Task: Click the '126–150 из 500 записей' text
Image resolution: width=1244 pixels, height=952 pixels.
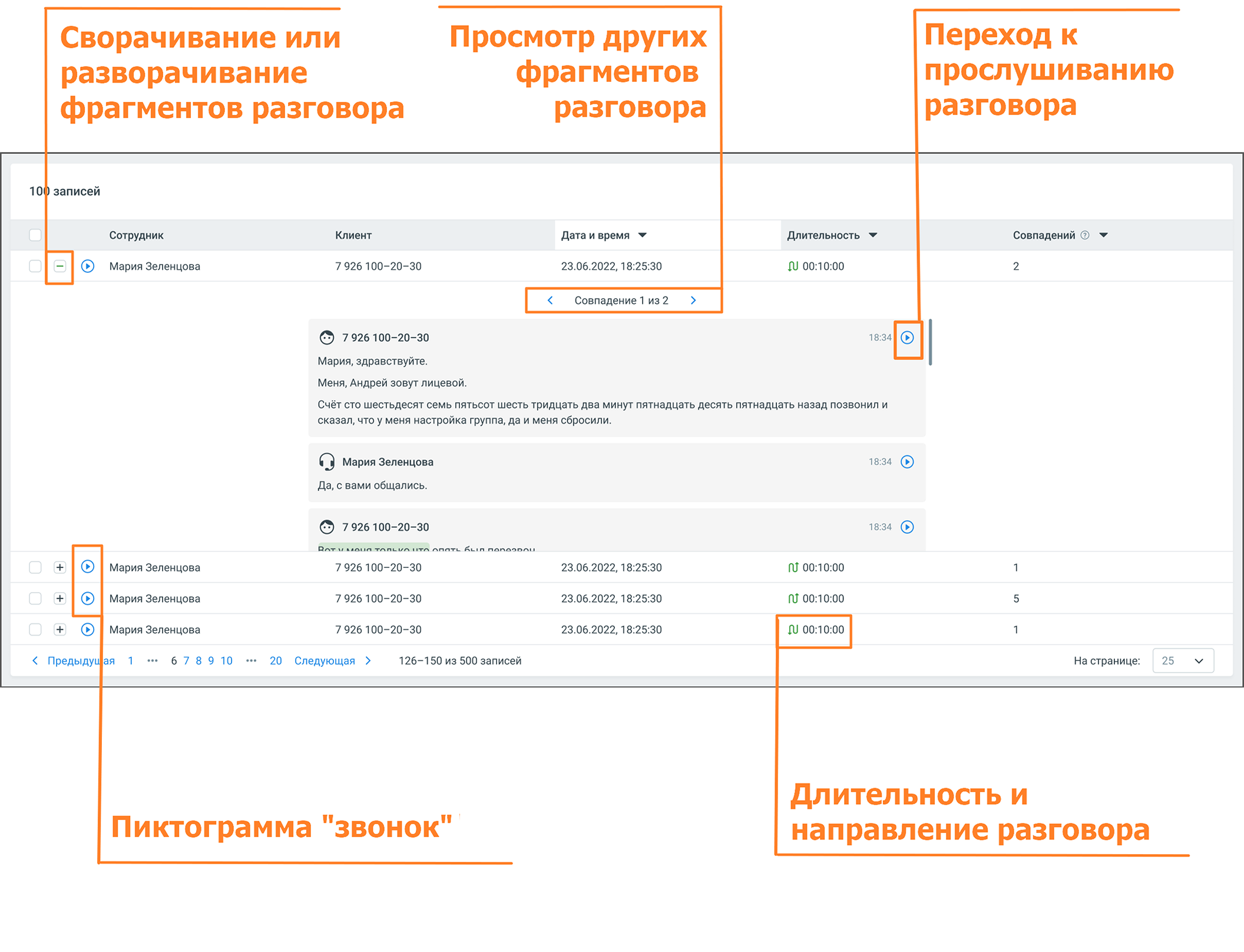Action: tap(460, 661)
